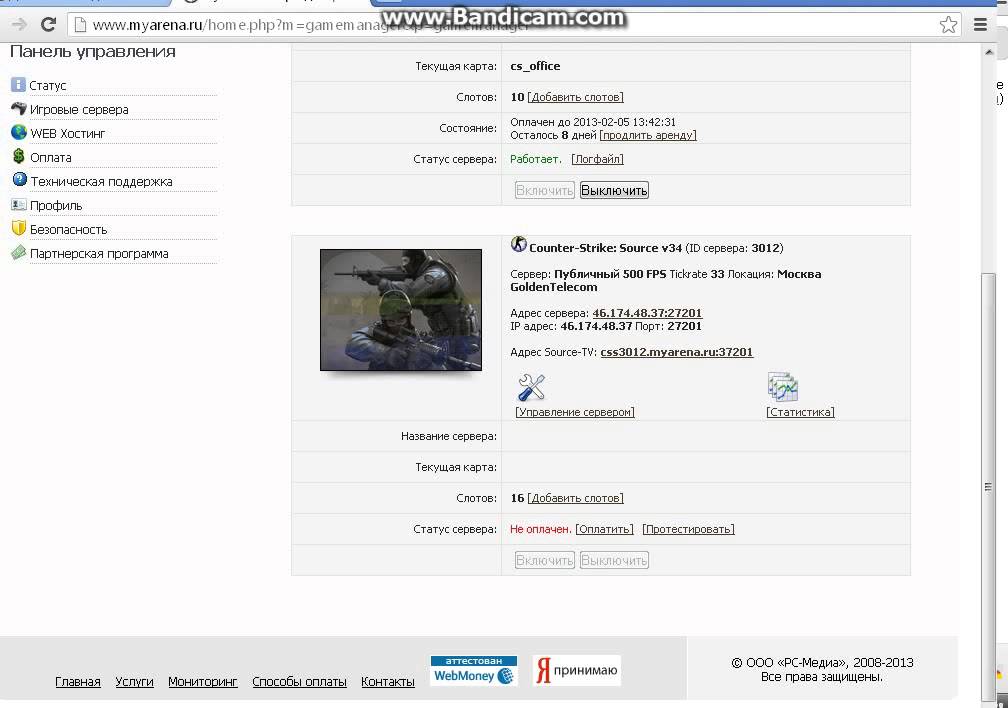
Task: Click продлить аренду link
Action: click(x=648, y=135)
